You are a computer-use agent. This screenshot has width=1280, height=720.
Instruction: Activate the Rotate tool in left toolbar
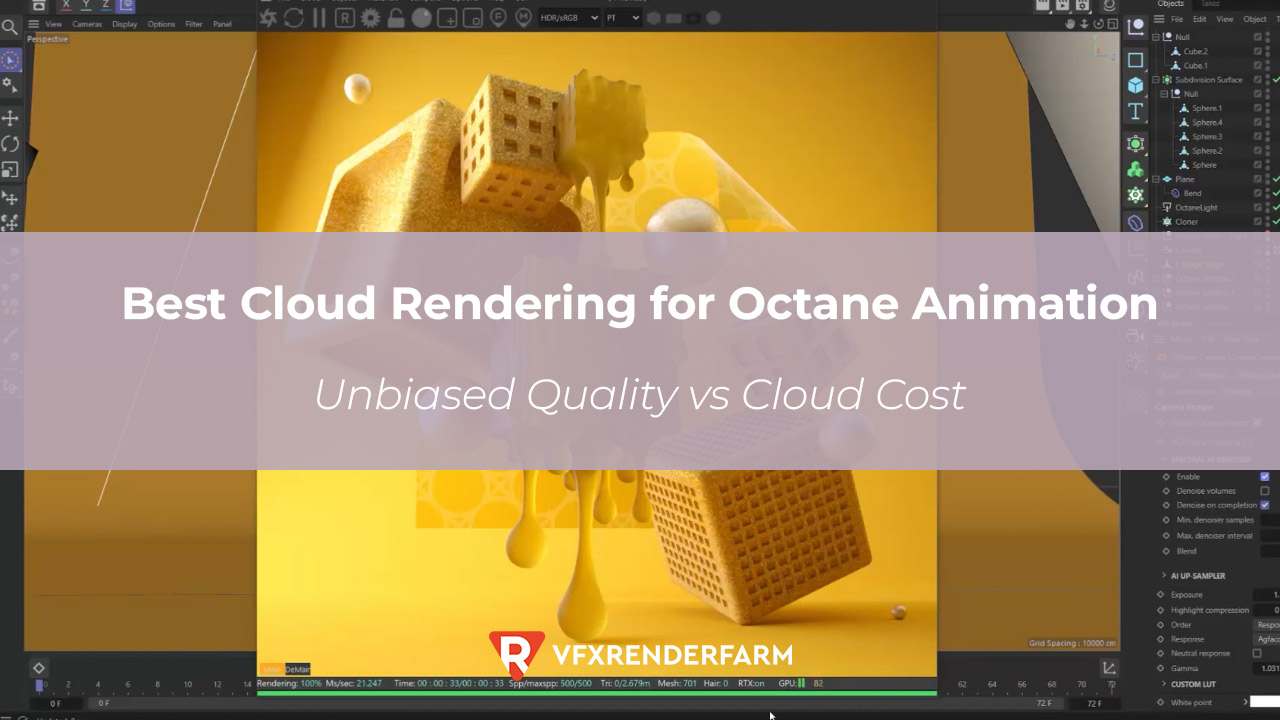[10, 144]
